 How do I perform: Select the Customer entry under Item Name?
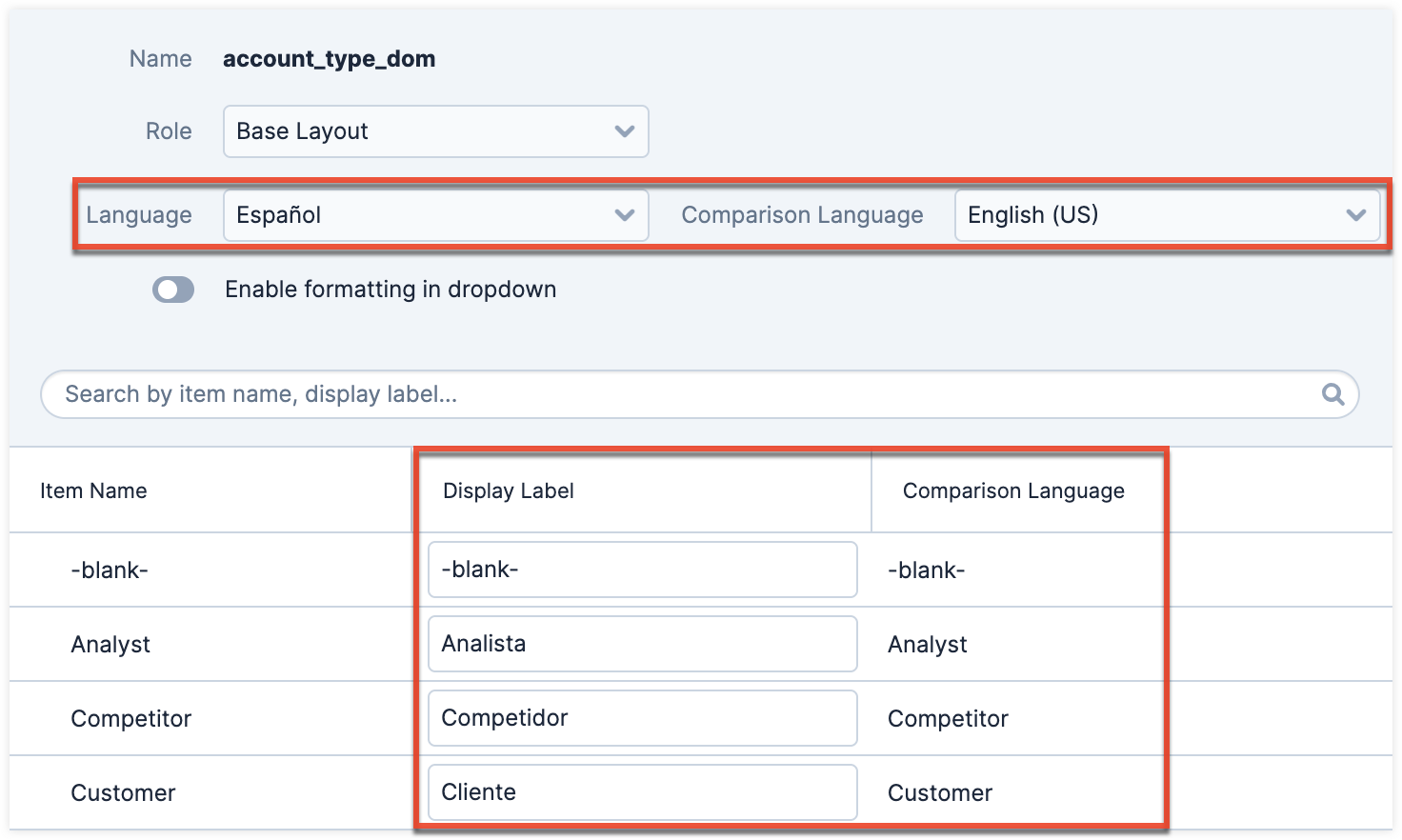pyautogui.click(x=123, y=793)
